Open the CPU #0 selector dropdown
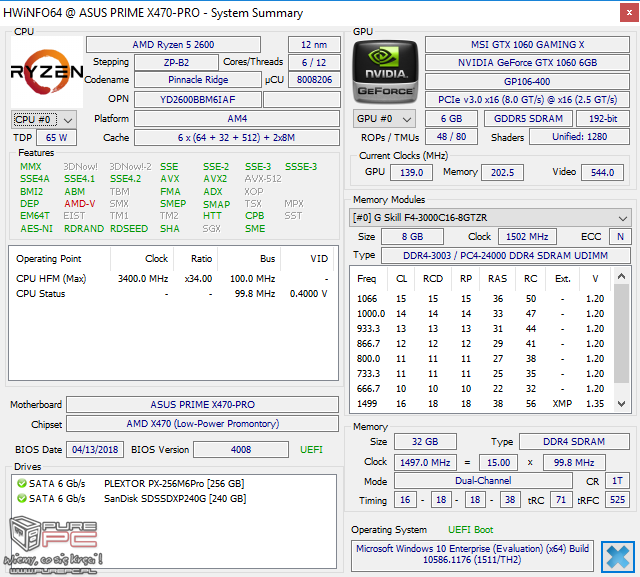The height and width of the screenshot is (577, 640). [44, 120]
